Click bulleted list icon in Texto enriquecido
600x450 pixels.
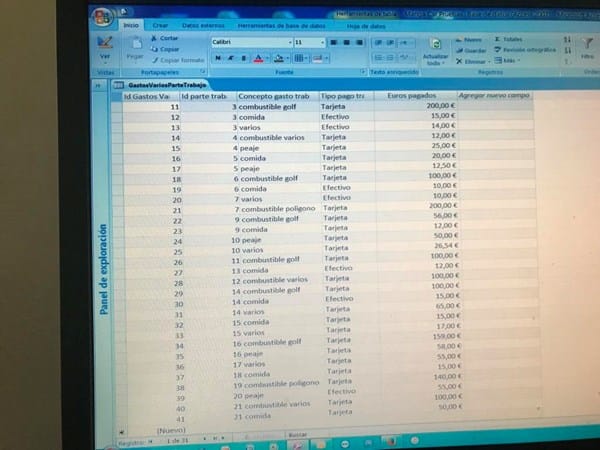(x=390, y=58)
